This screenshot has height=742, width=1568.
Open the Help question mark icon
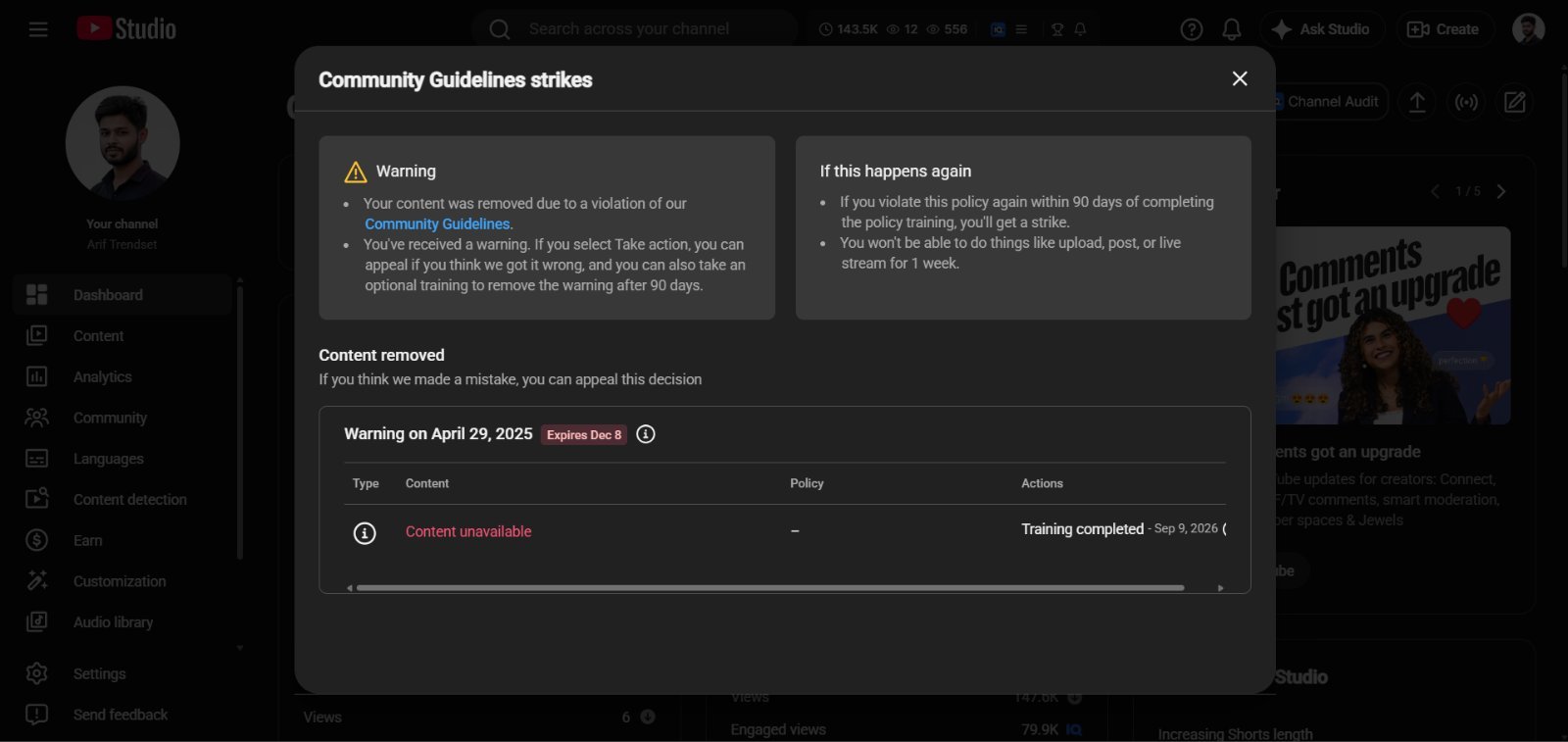click(x=1192, y=29)
